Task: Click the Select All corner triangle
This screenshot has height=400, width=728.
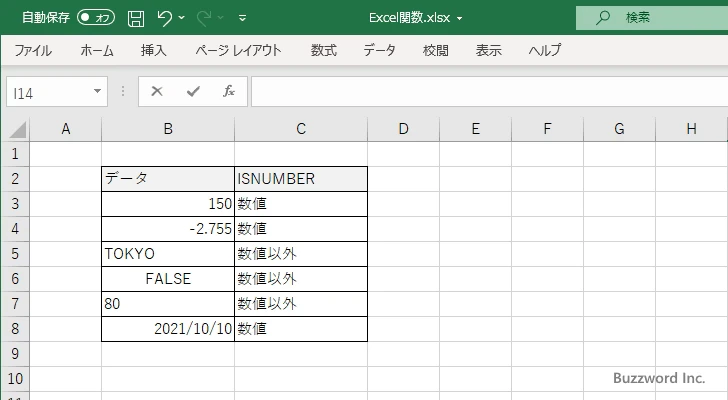Action: (17, 129)
